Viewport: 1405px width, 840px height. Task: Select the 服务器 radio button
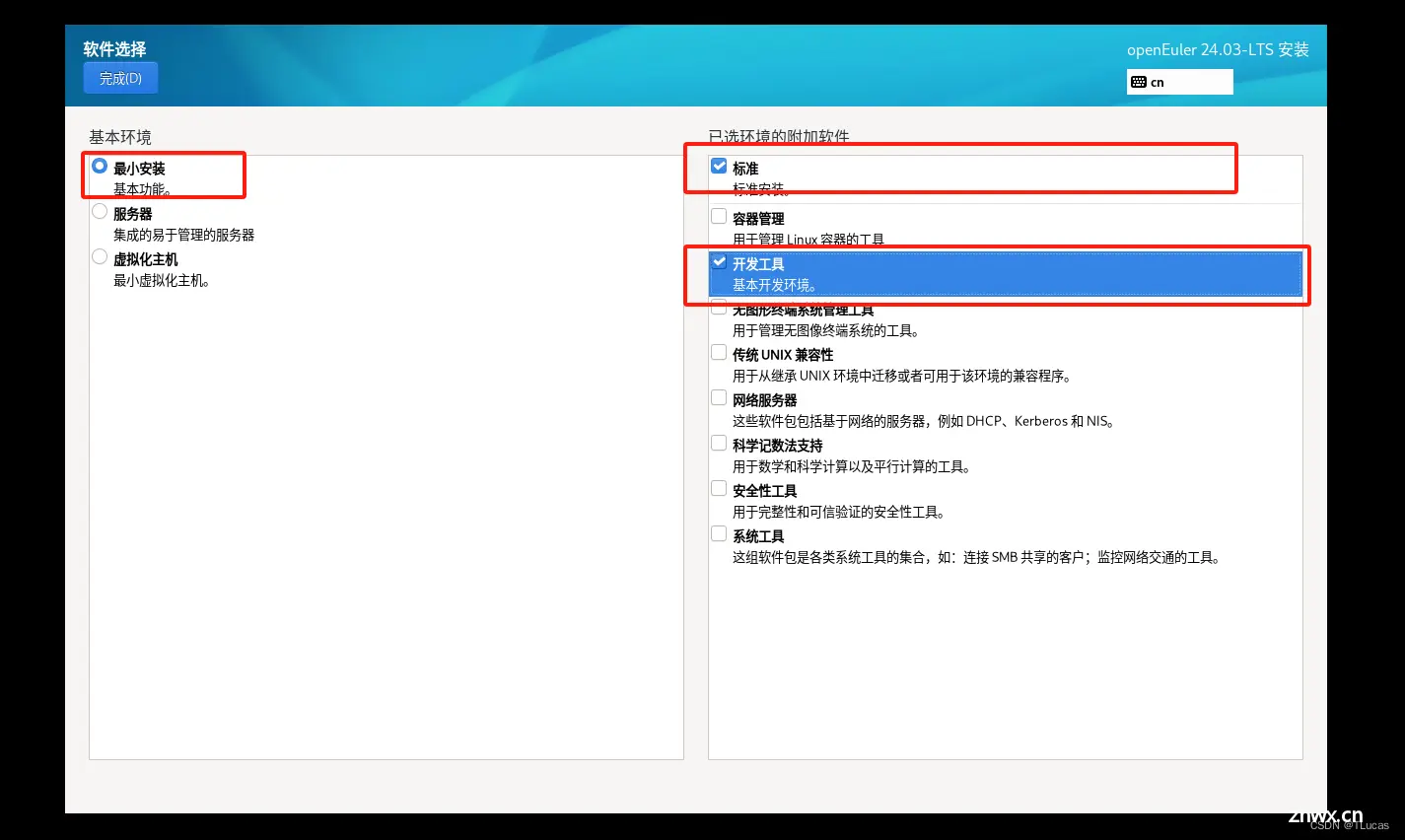(x=100, y=211)
